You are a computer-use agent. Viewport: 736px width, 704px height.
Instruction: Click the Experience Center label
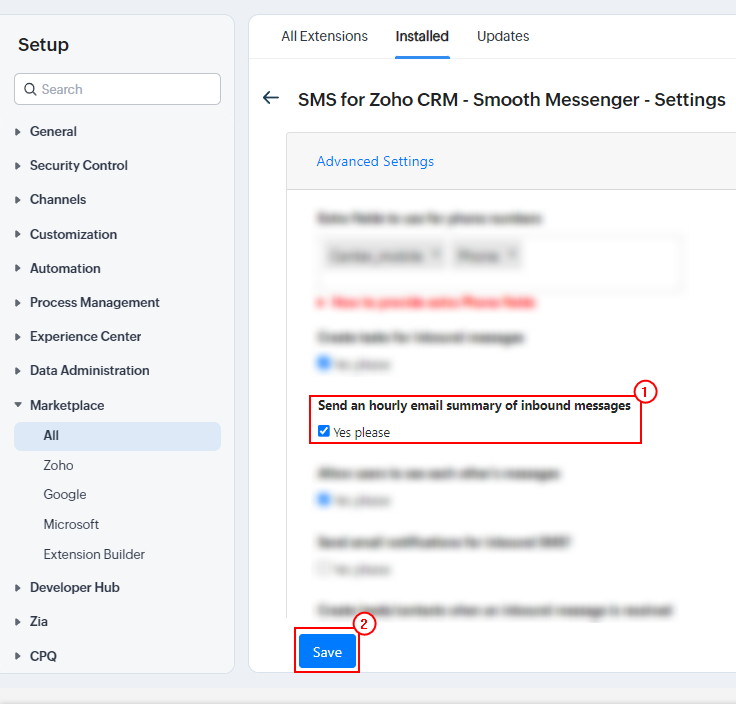pyautogui.click(x=85, y=337)
